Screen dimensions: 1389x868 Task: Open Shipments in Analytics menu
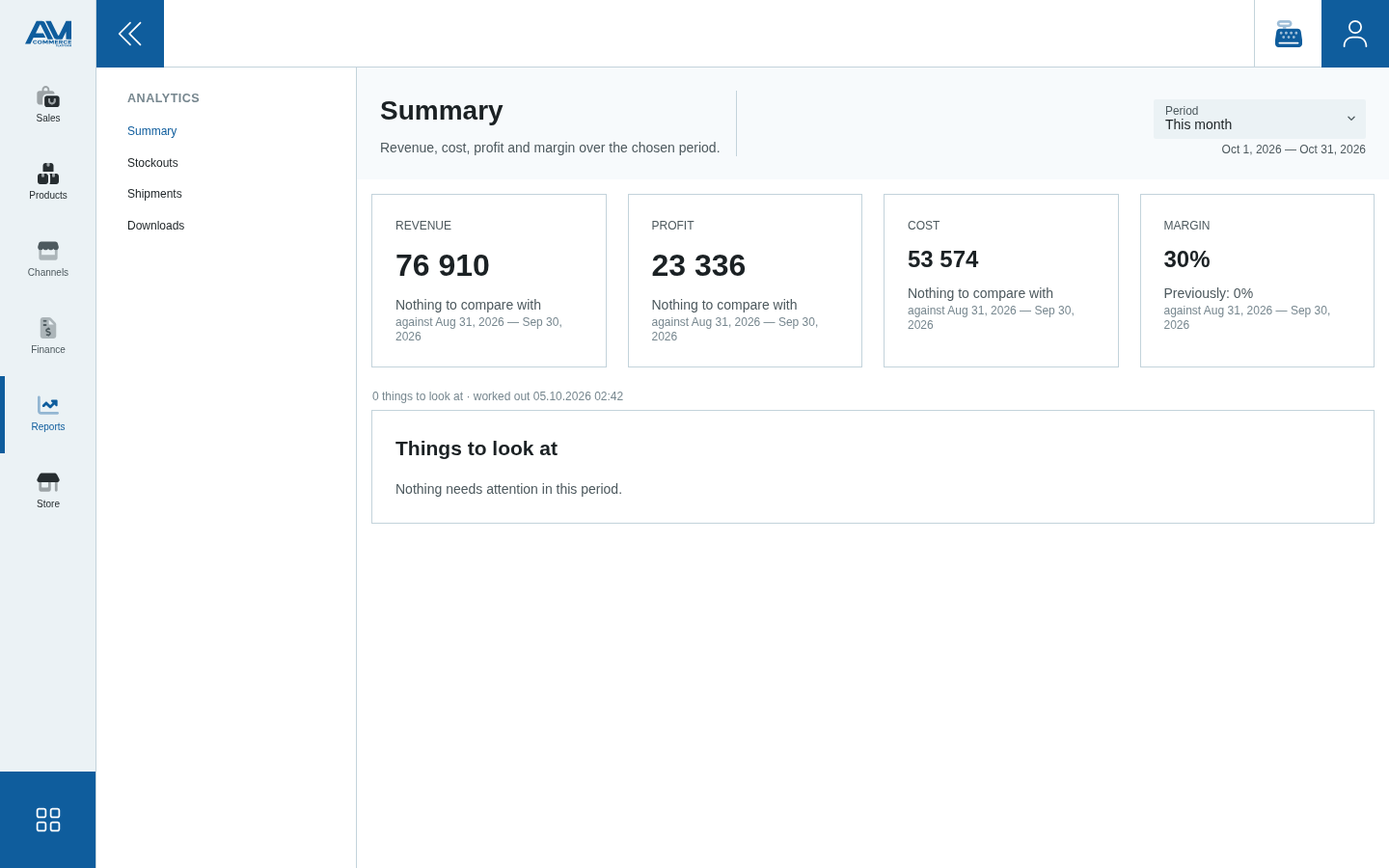coord(154,194)
